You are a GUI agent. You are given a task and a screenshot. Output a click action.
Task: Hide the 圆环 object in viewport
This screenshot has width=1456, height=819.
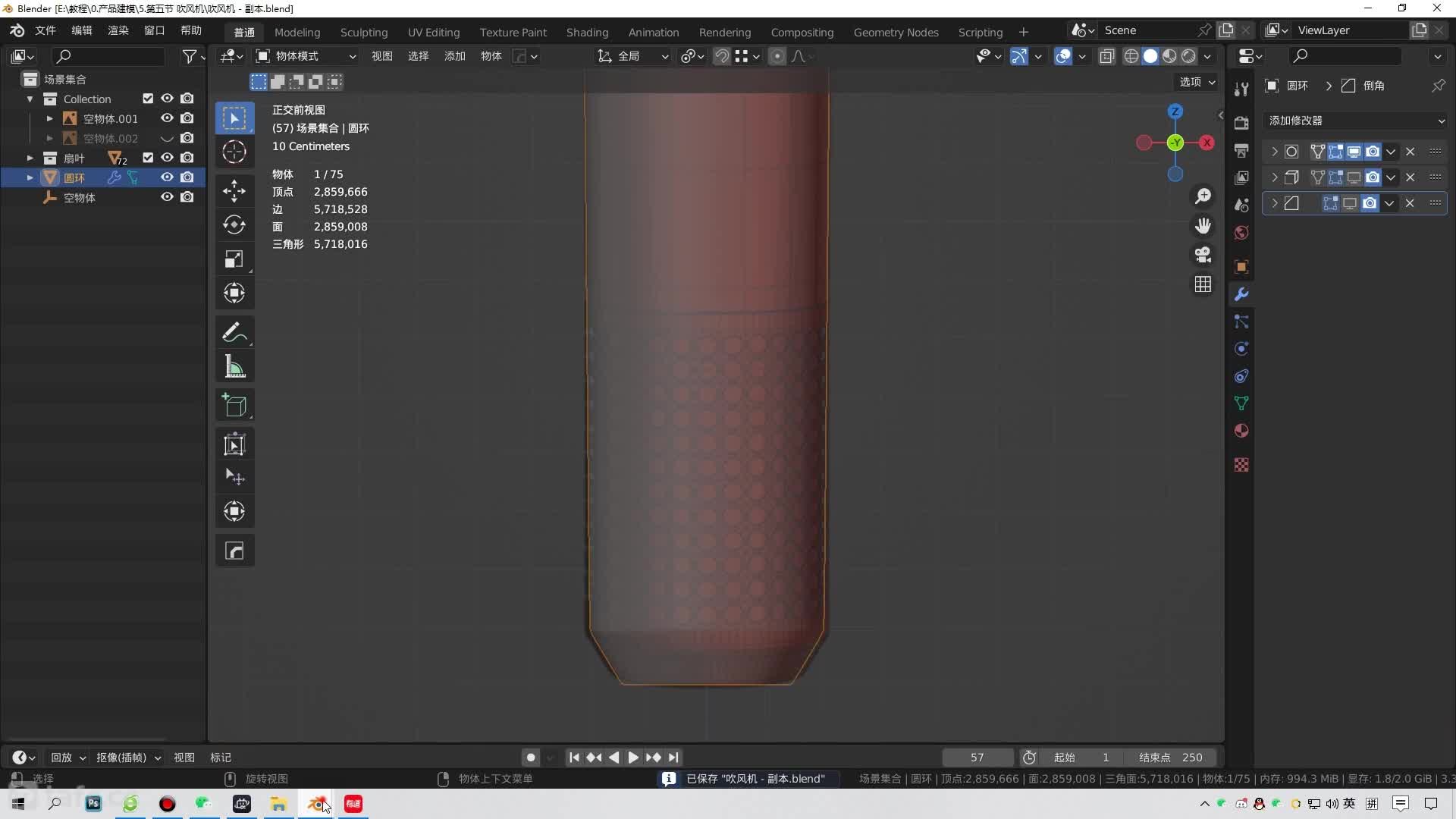(x=167, y=177)
